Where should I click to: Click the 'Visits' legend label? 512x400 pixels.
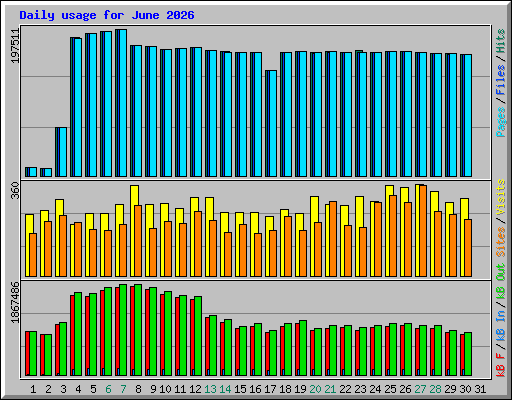501,197
